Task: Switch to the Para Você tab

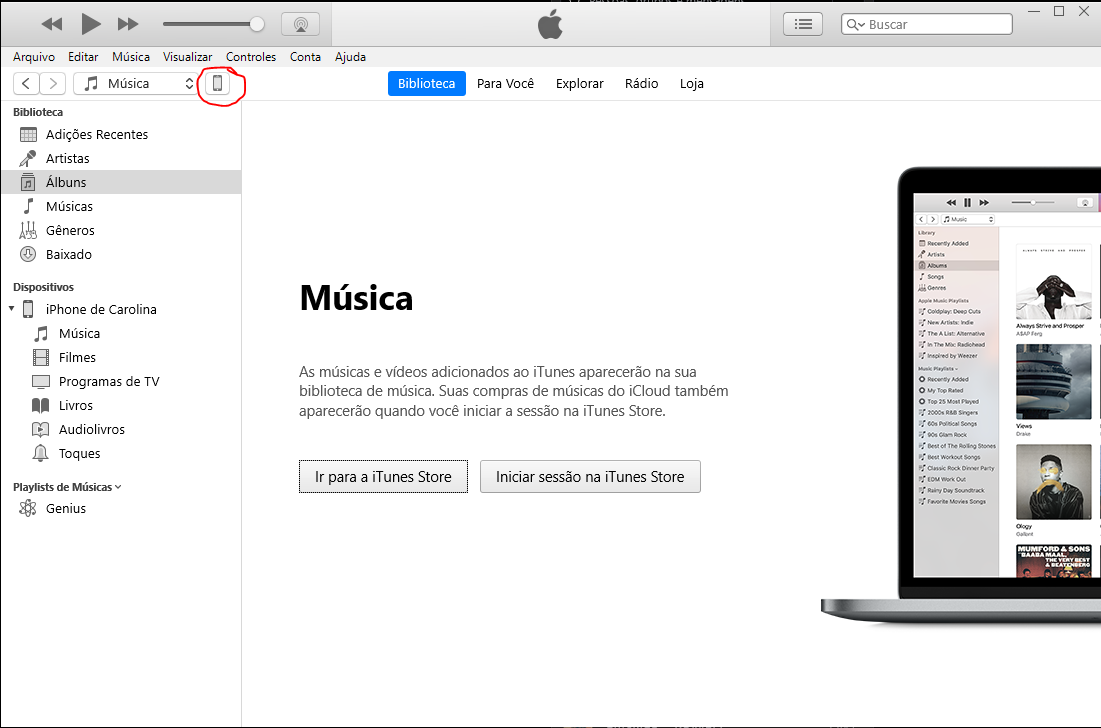Action: pyautogui.click(x=506, y=84)
